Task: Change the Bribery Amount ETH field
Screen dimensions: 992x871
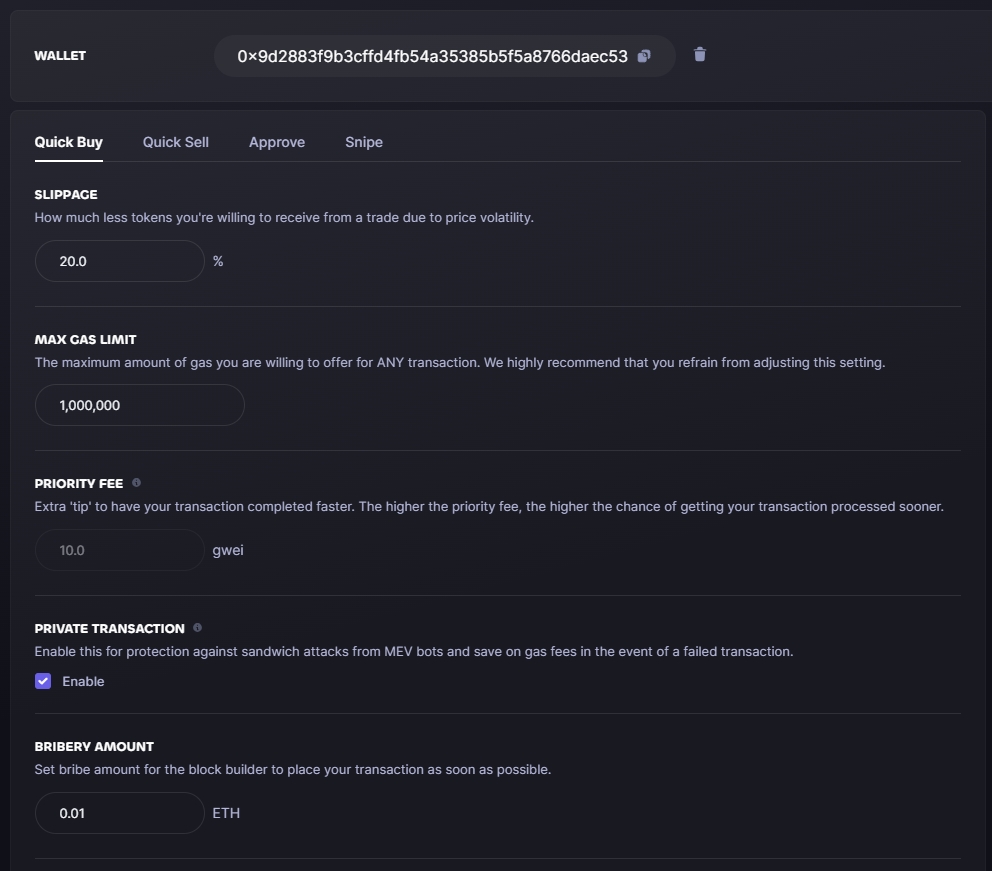Action: [120, 813]
